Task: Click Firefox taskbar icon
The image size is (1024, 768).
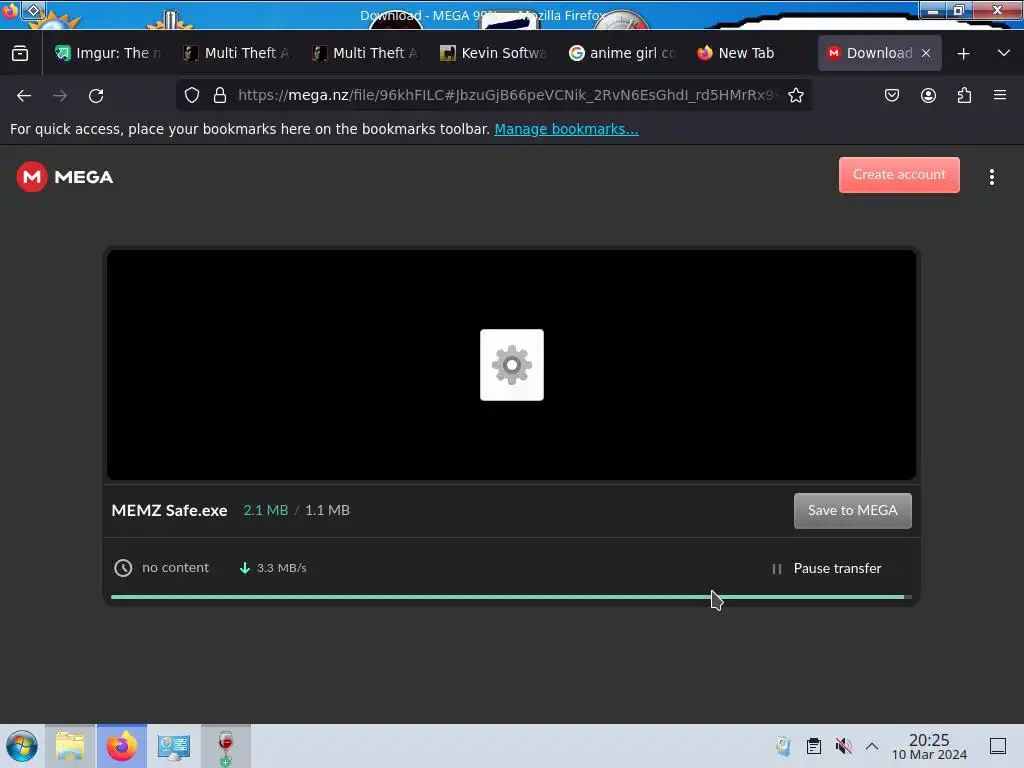Action: pos(121,746)
